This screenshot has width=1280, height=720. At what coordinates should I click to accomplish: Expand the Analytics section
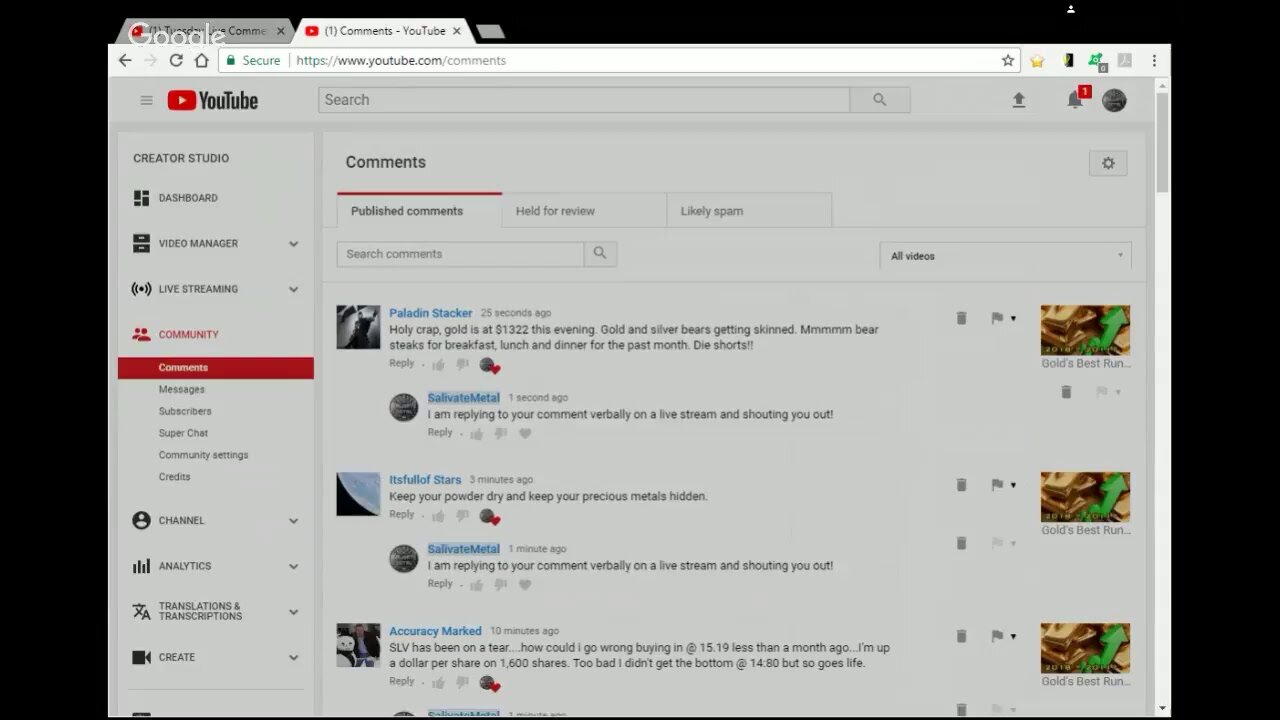point(294,567)
